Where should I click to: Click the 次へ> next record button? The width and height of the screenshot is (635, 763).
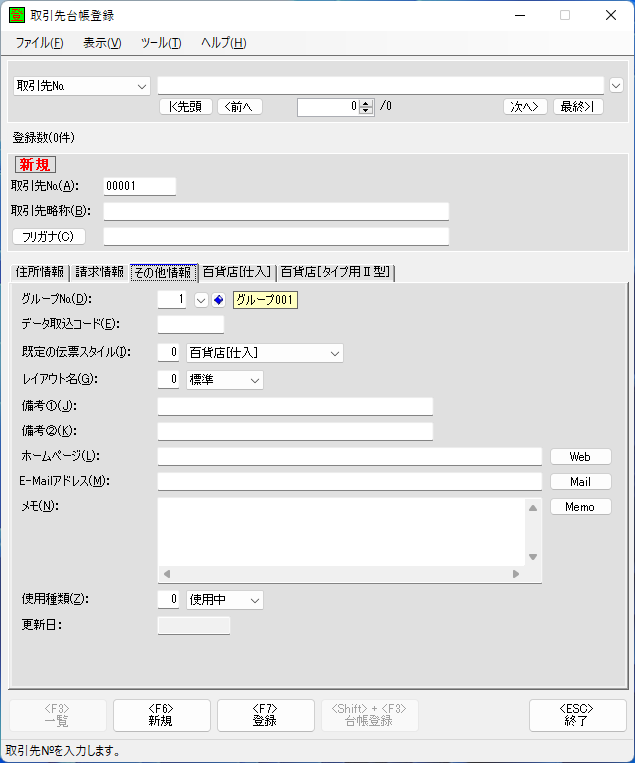pos(525,107)
